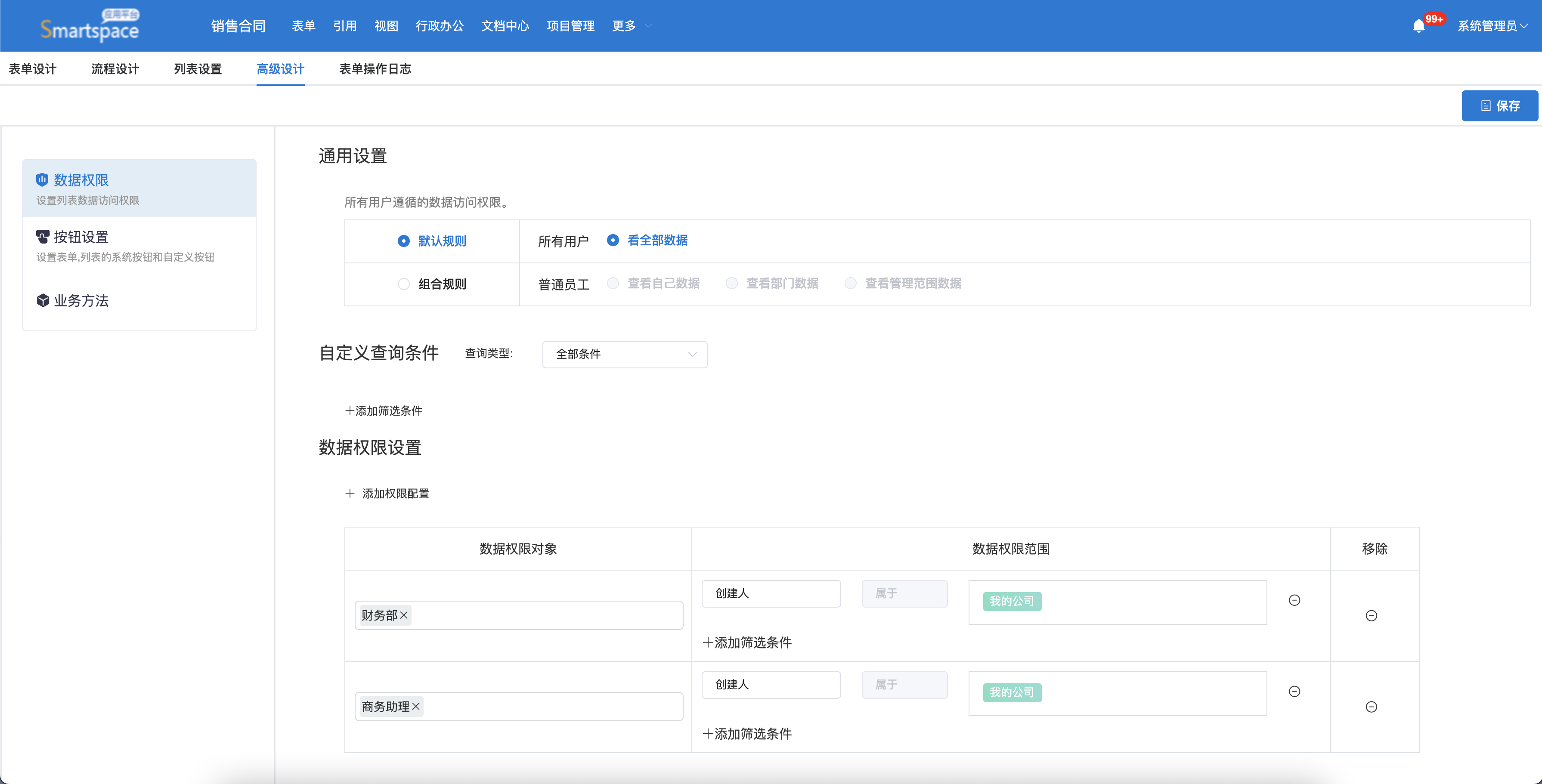Open the 查询类型 全部条件 dropdown
Viewport: 1542px width, 784px height.
coord(624,354)
